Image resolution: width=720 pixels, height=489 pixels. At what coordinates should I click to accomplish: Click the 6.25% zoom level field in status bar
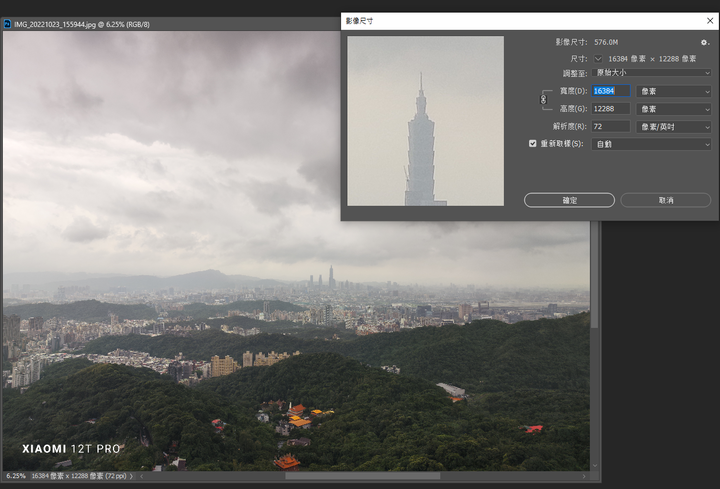(x=16, y=476)
